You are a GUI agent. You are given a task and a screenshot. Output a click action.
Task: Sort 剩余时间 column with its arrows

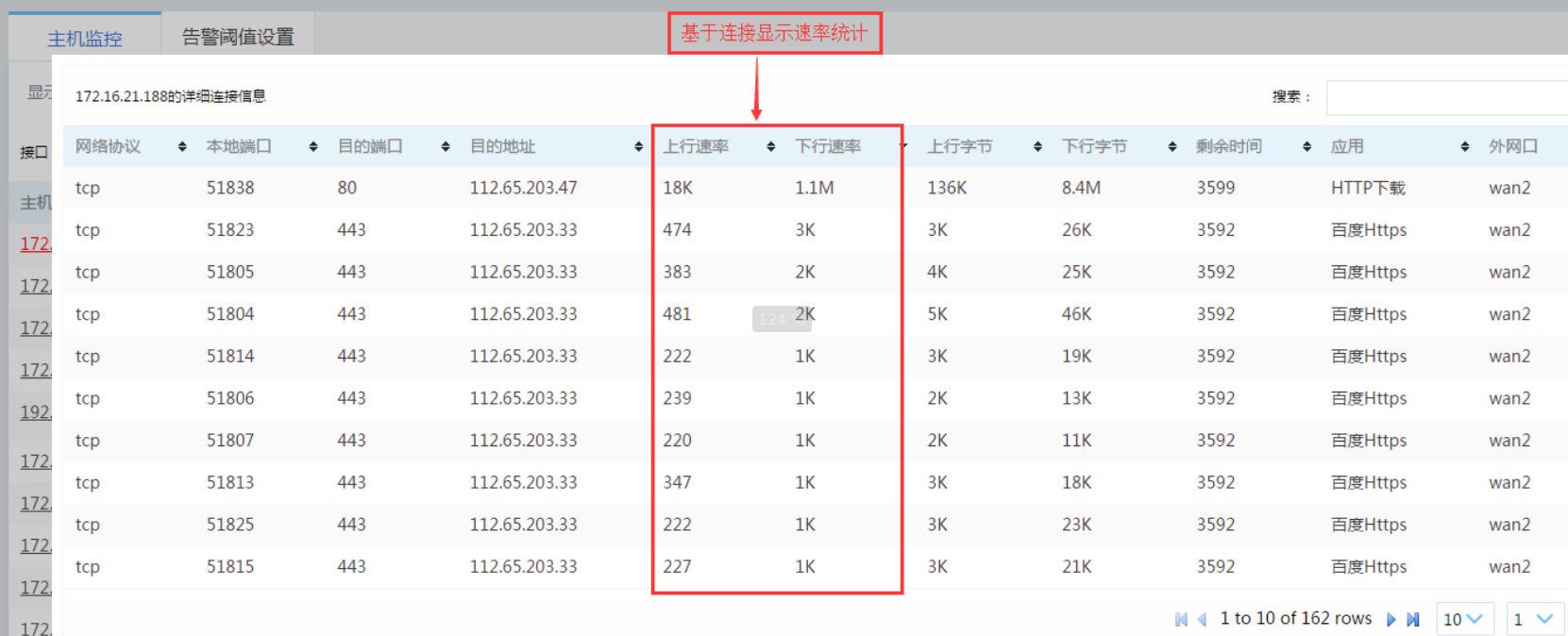[x=1307, y=146]
